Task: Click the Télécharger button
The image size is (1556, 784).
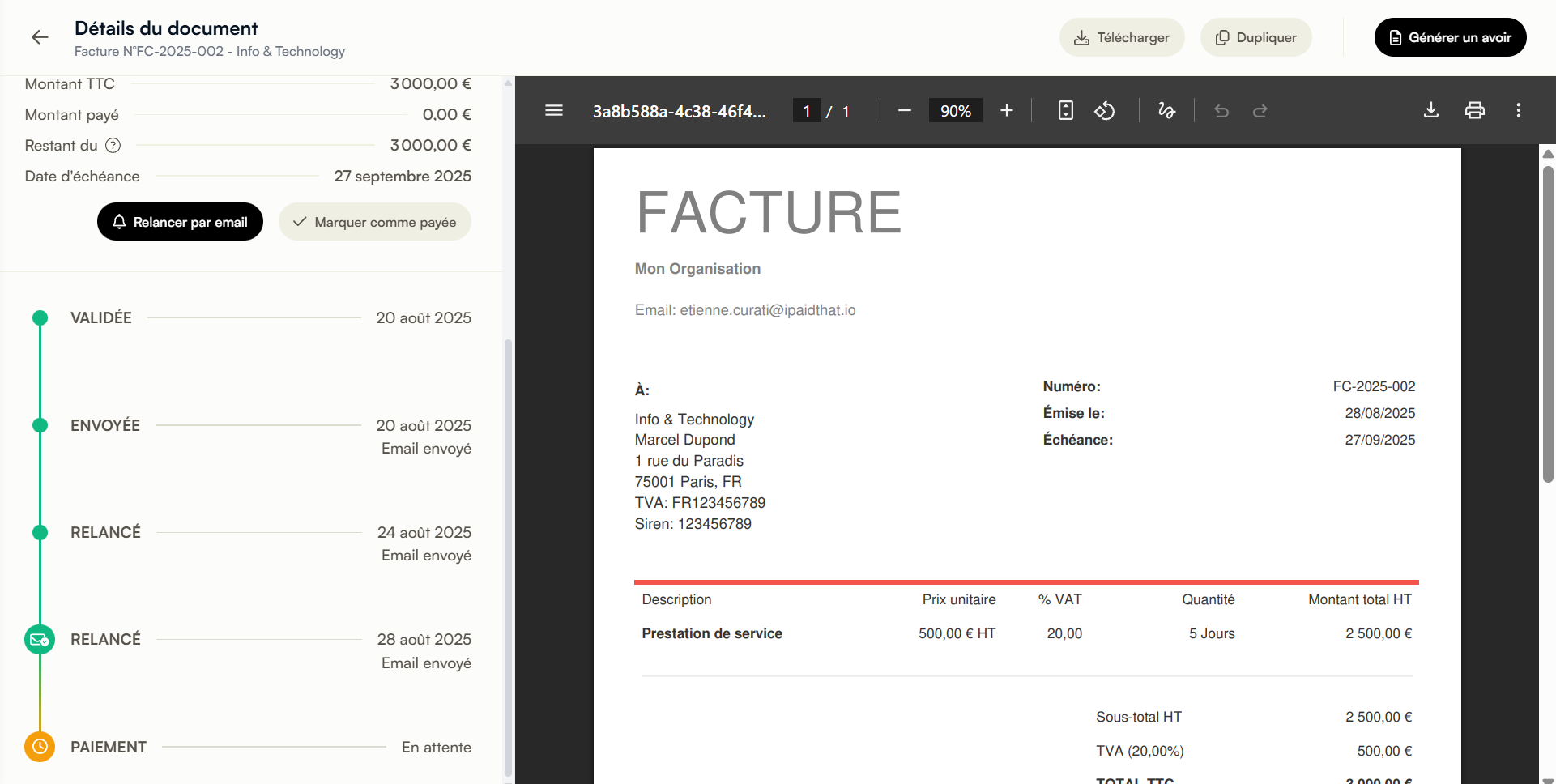Action: point(1122,37)
